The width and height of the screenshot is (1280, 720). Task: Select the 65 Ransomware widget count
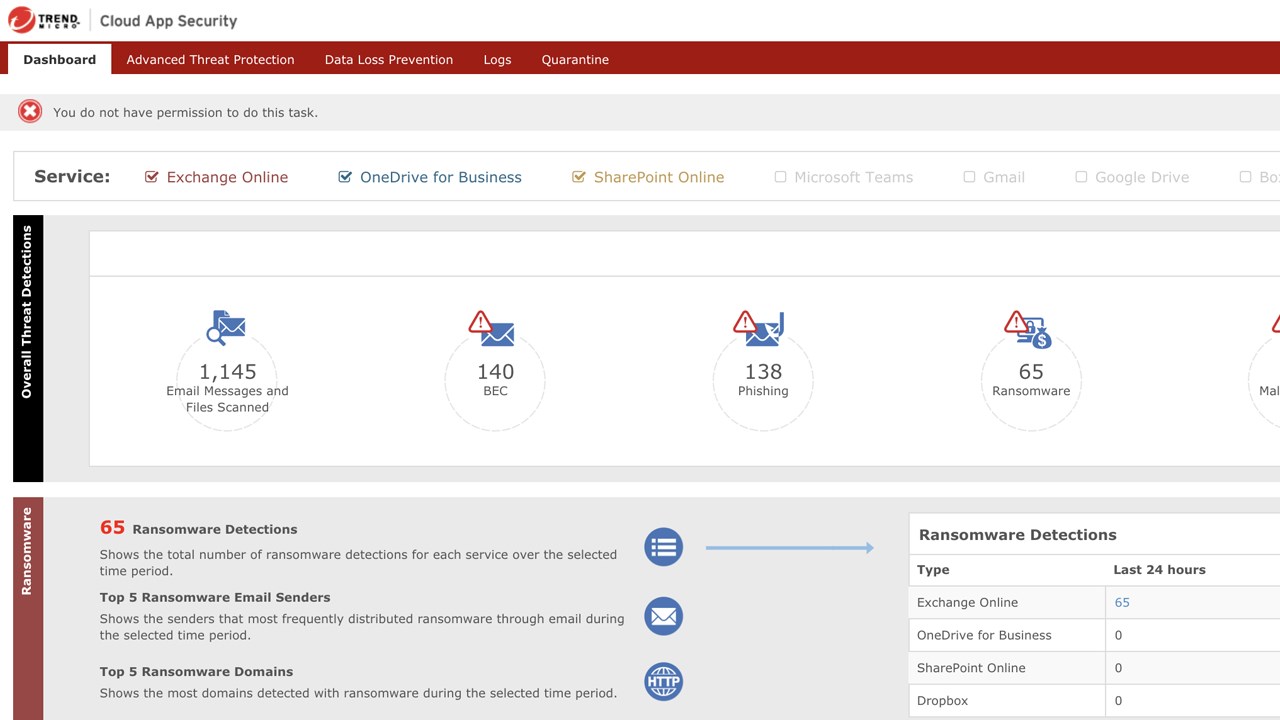pos(1031,371)
